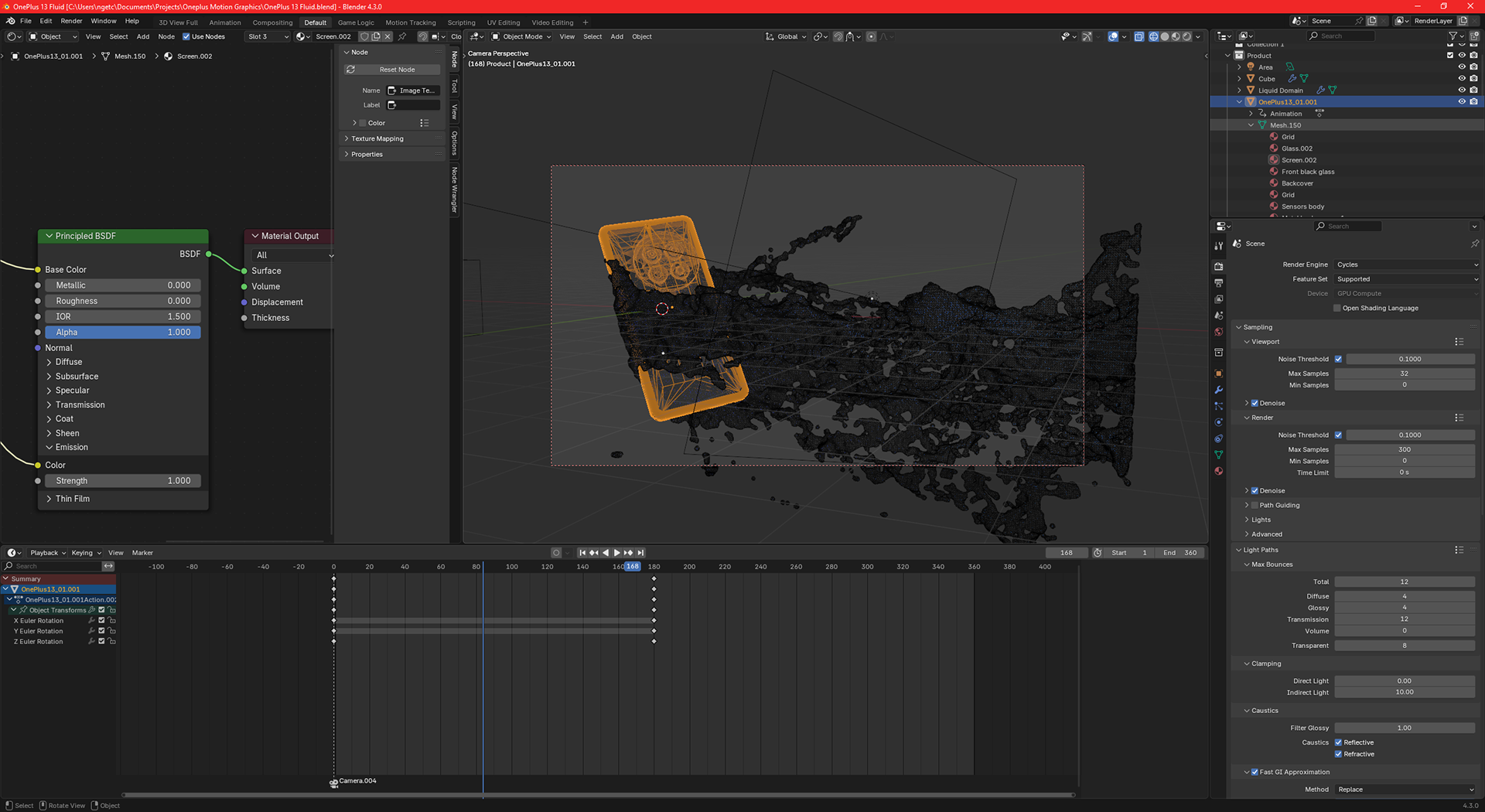
Task: Open the Modifiers wrench properties tab
Action: pyautogui.click(x=1219, y=390)
